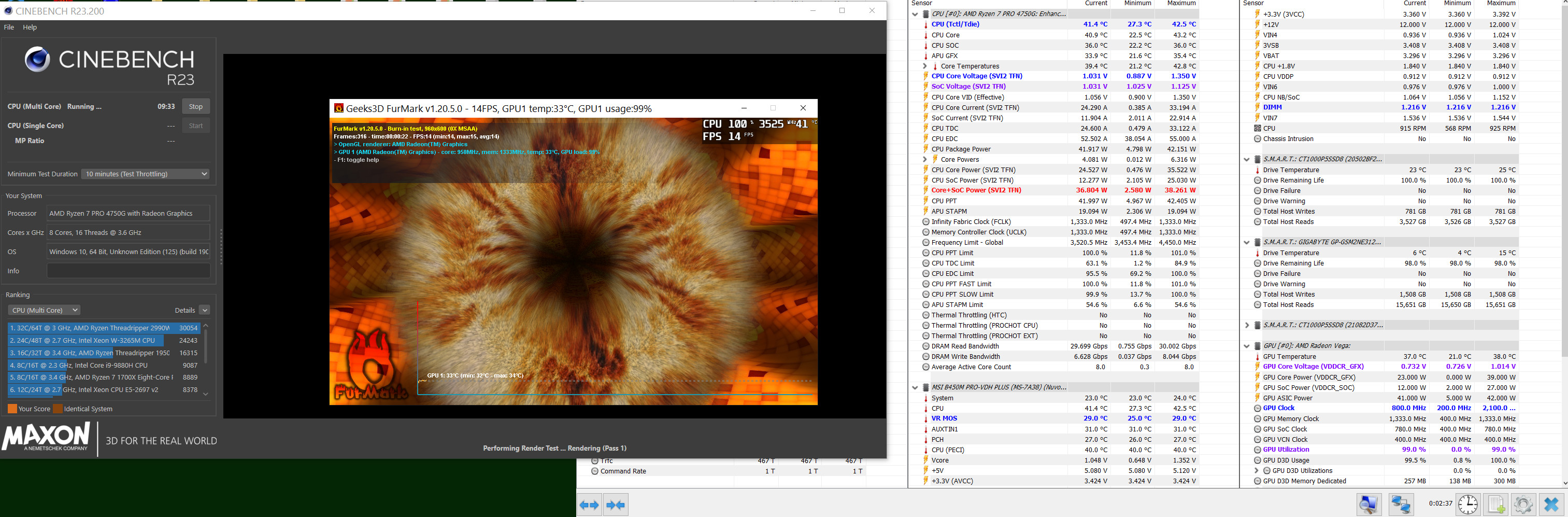Screen dimensions: 1568x517
Task: Open the Help menu in Cinebench
Action: (x=30, y=27)
